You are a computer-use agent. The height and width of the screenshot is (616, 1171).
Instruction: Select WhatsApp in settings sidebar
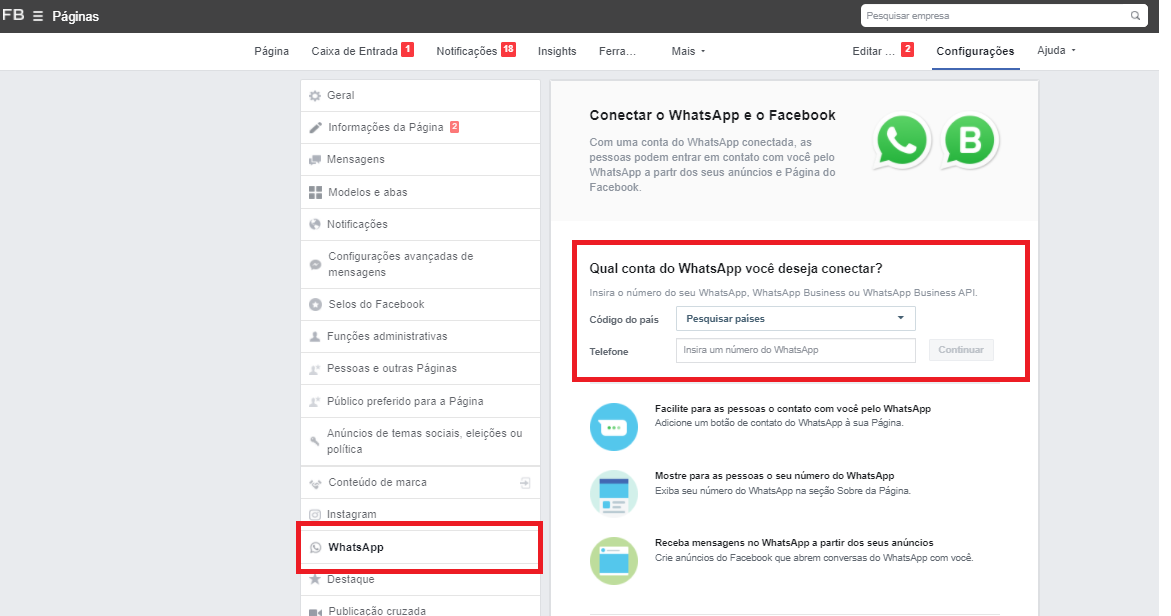click(x=420, y=547)
